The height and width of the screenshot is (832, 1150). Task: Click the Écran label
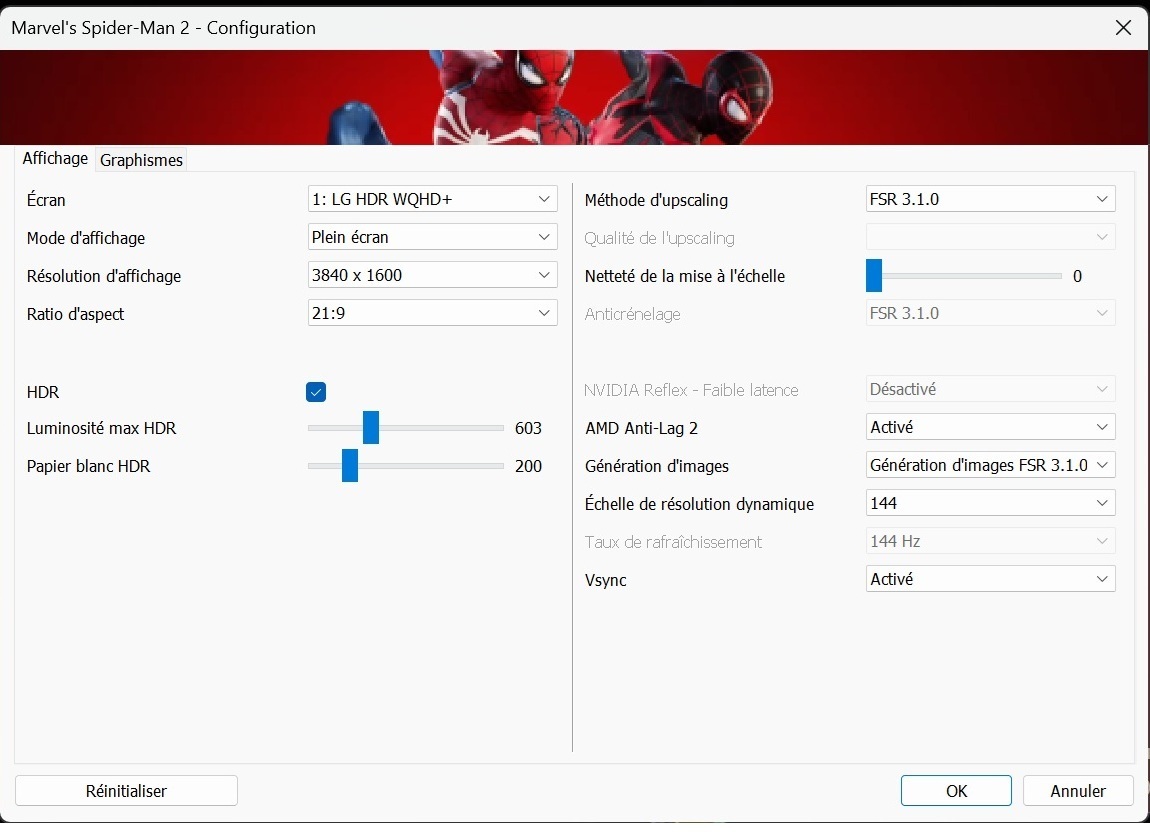pyautogui.click(x=46, y=200)
